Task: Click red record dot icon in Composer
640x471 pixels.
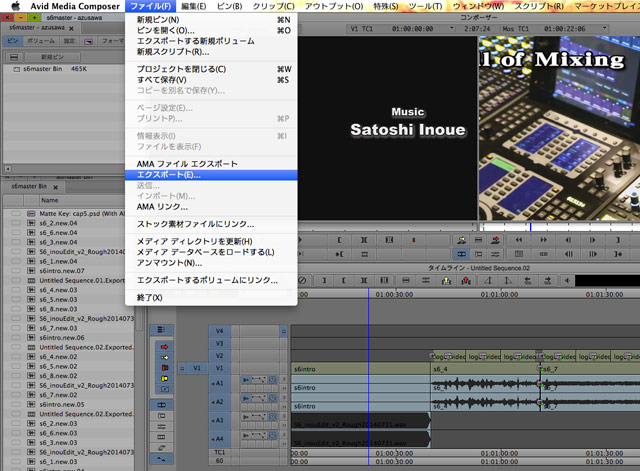Action: [413, 240]
